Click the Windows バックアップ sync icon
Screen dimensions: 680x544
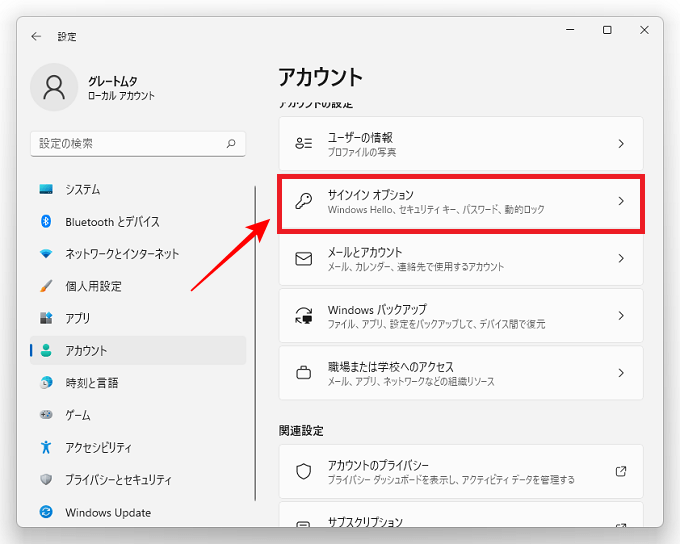304,315
